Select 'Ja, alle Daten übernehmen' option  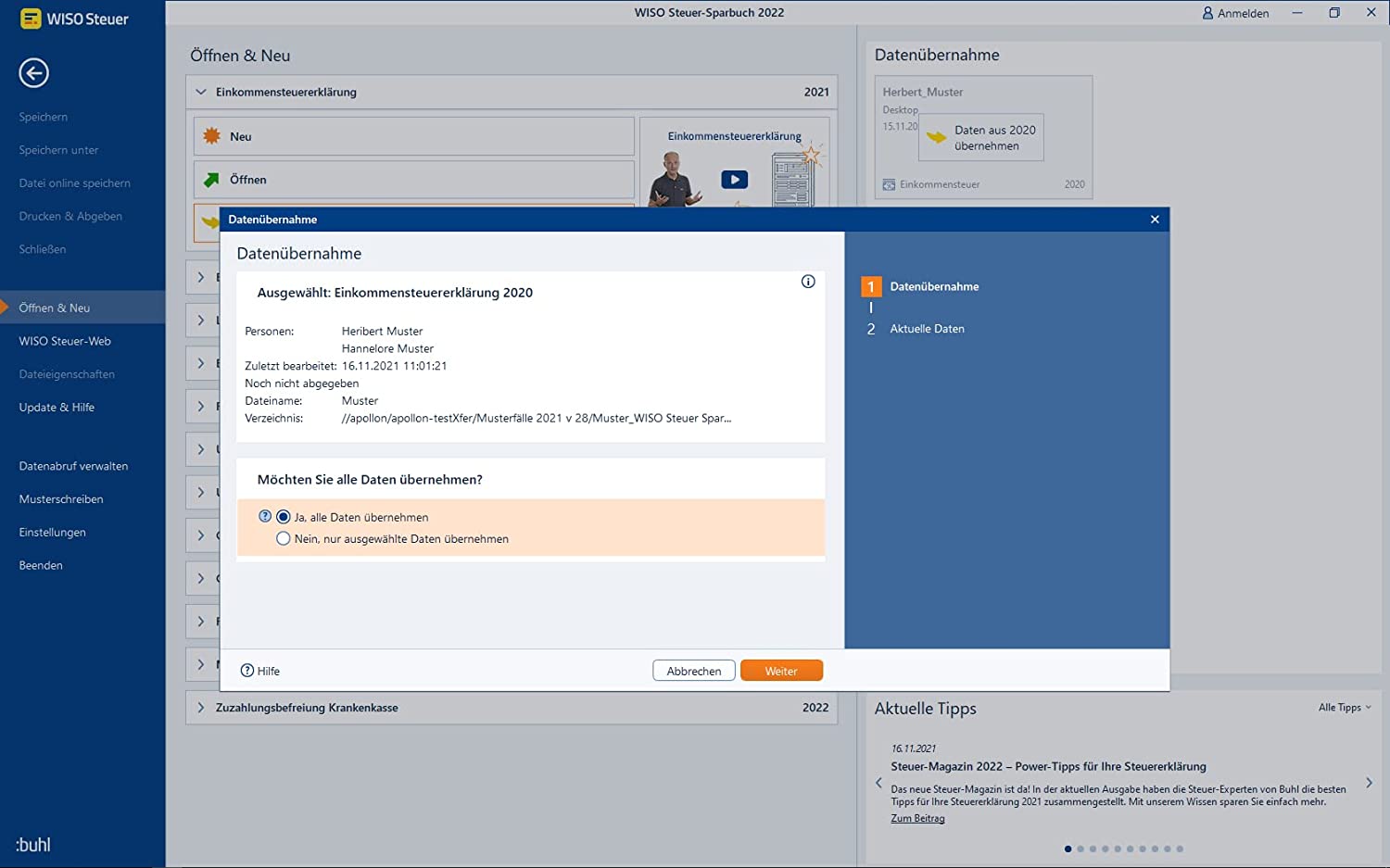[x=284, y=517]
